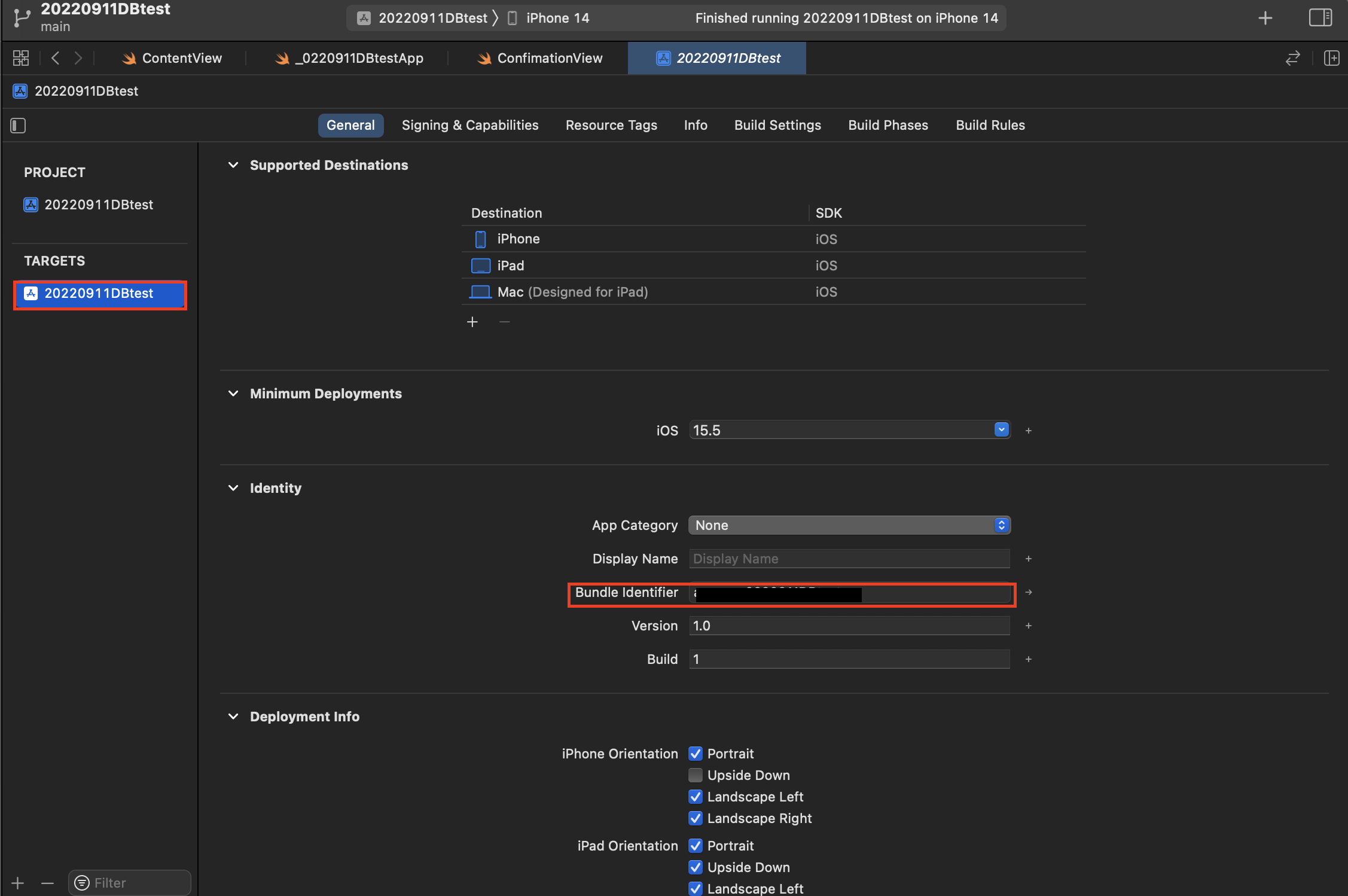Select Mac destination row icon
This screenshot has width=1348, height=896.
coord(480,292)
